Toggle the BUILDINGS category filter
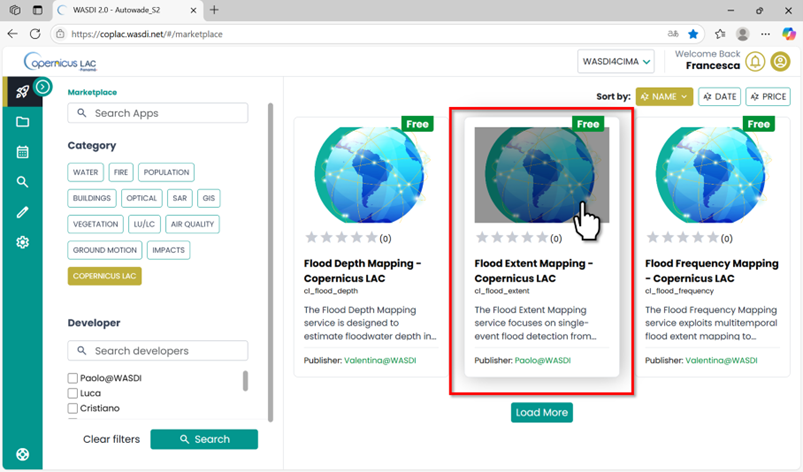This screenshot has height=472, width=803. (92, 198)
